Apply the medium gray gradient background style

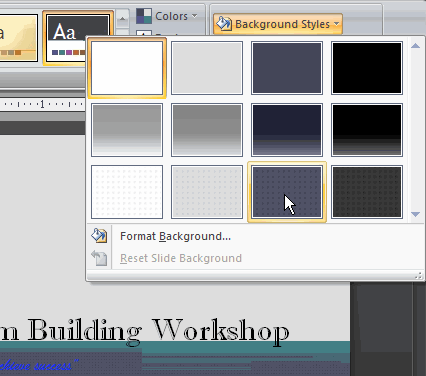[207, 130]
